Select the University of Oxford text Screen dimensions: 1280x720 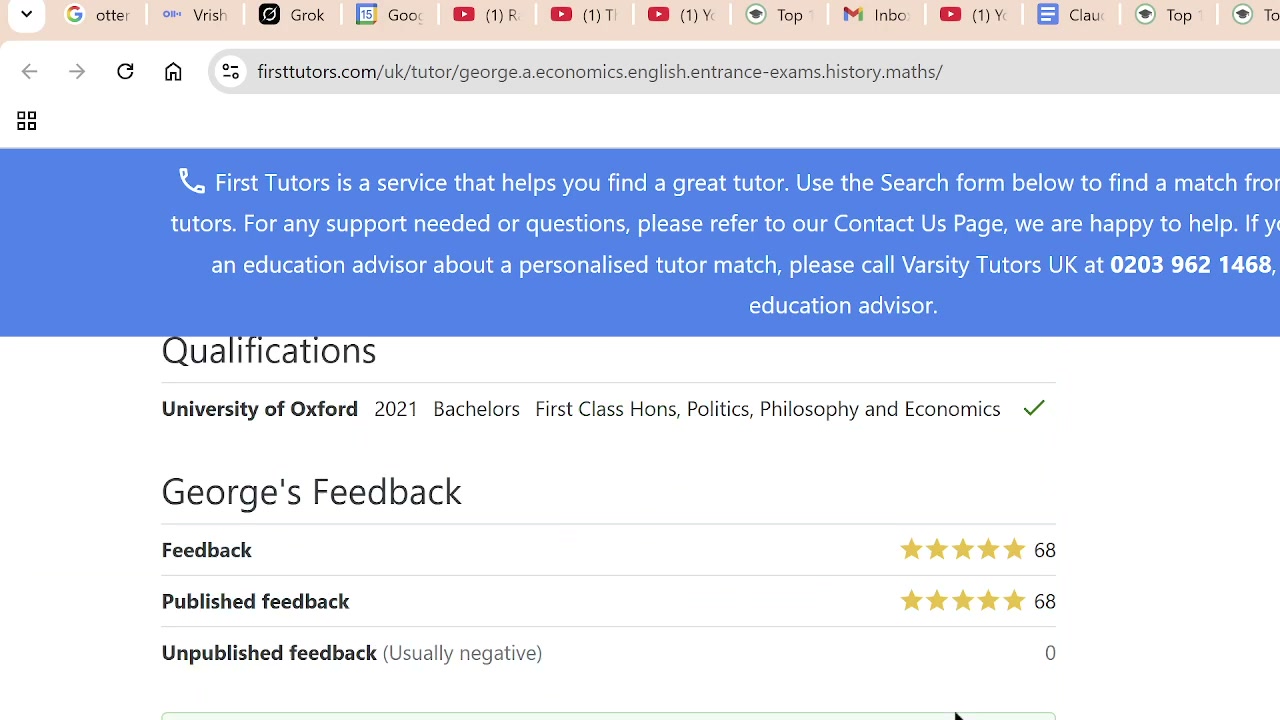[259, 408]
